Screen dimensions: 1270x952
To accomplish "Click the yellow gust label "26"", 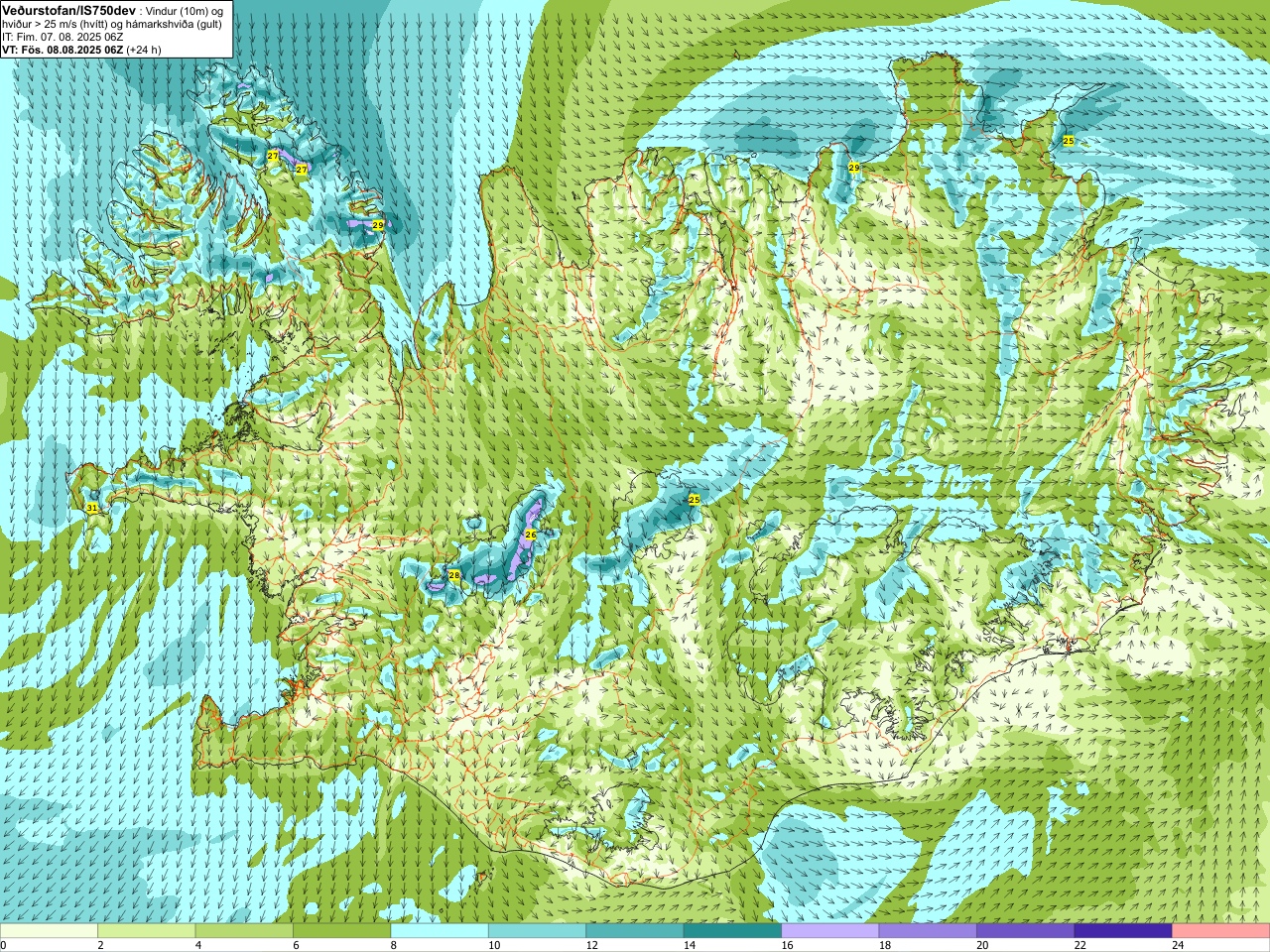I will 530,535.
